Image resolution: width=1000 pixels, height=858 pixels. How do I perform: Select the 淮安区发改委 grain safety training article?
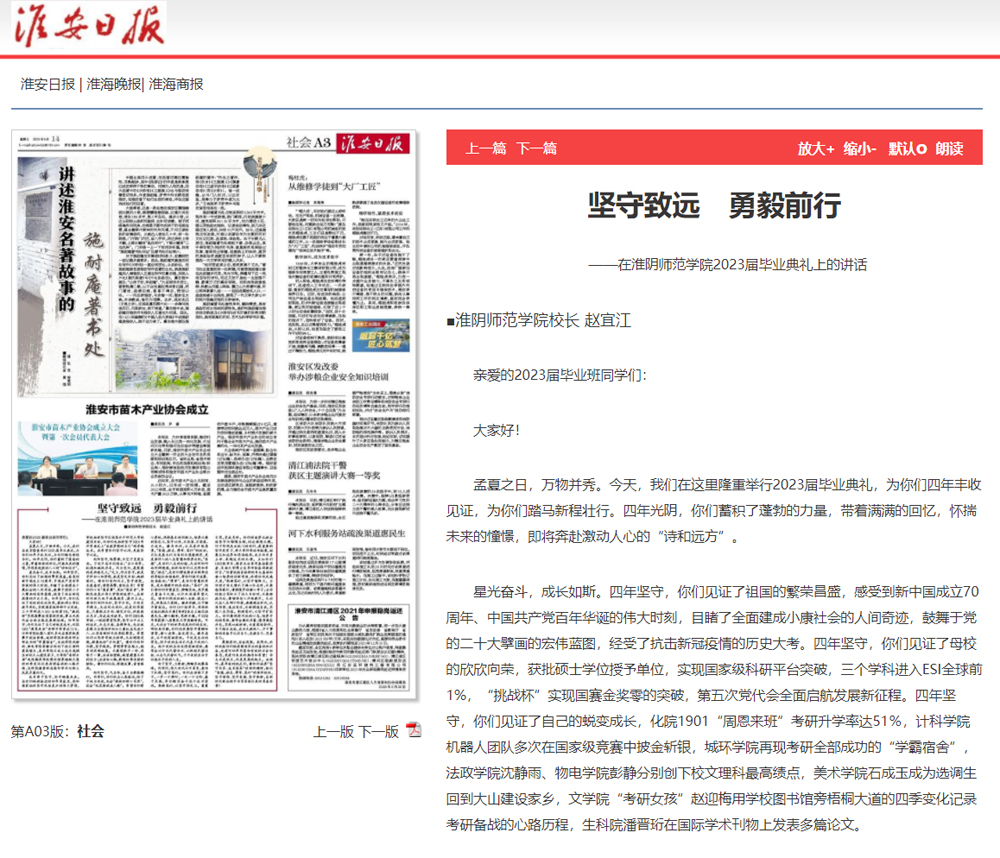tap(348, 407)
